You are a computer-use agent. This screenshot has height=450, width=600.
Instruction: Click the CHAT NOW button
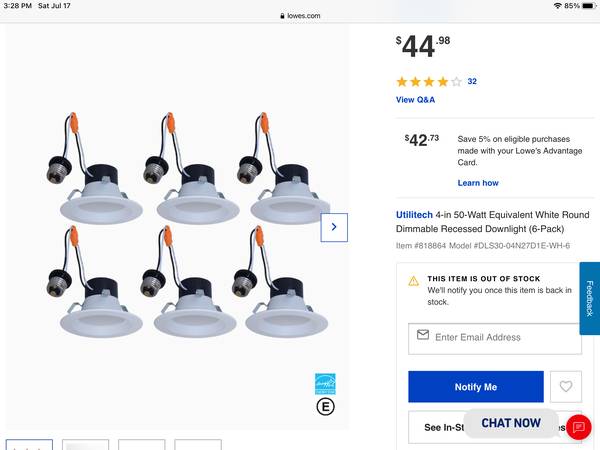click(511, 423)
